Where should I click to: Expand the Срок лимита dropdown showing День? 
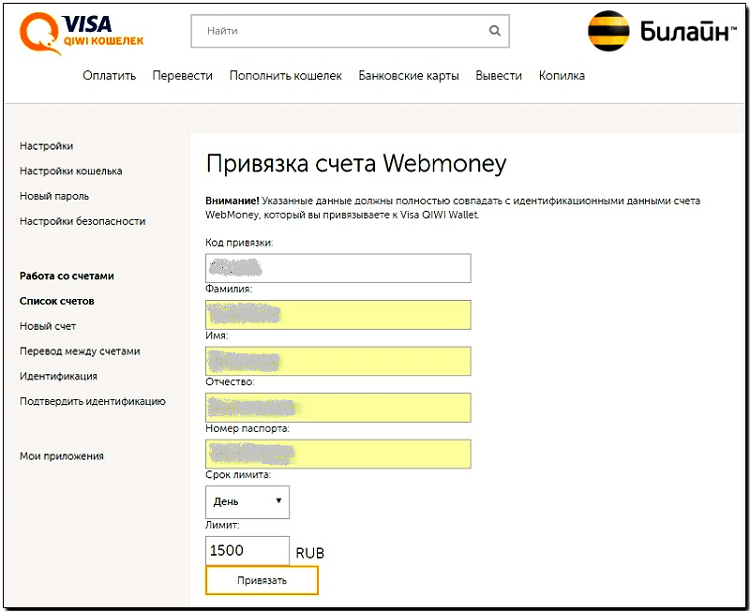[x=247, y=501]
